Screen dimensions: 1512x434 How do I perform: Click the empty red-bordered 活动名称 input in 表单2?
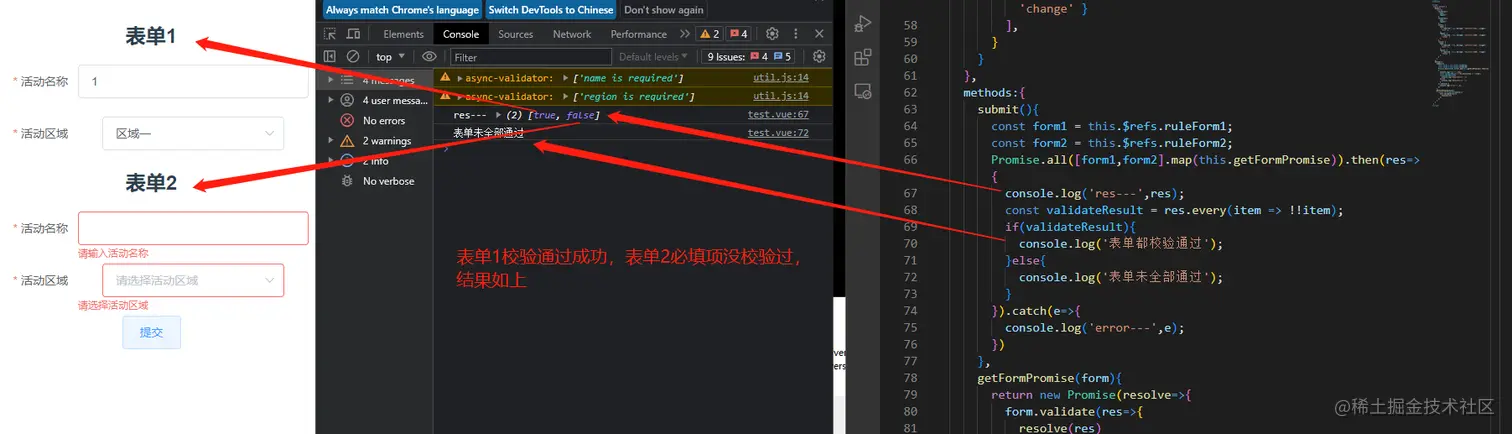pos(193,228)
